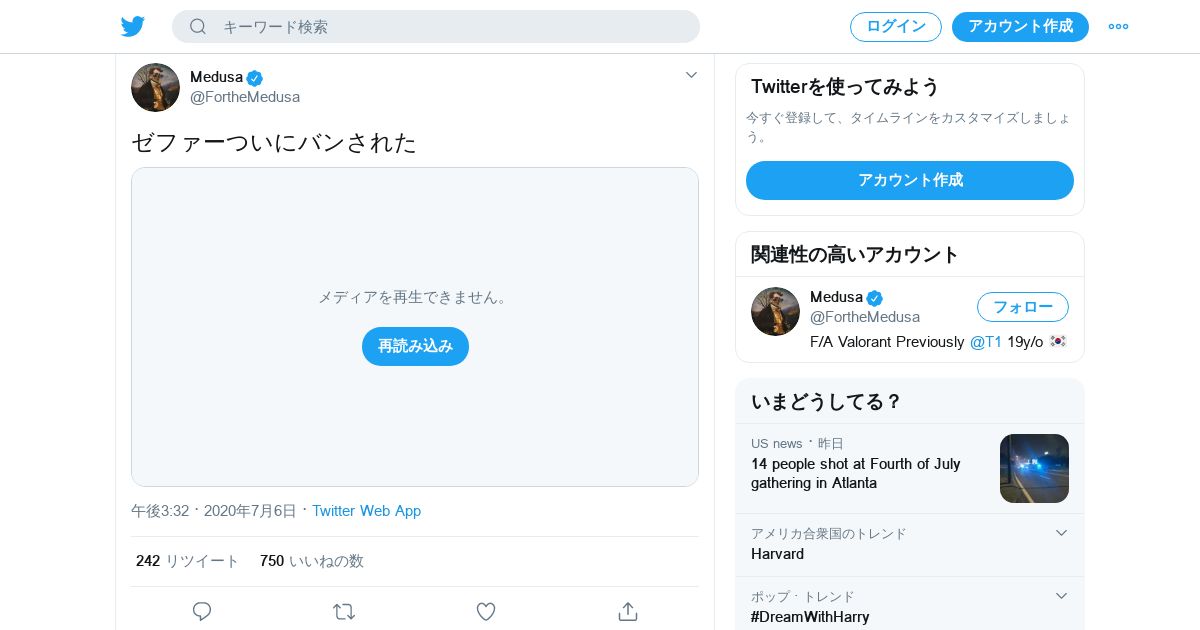Type in the キーワード検索 search field

450,27
